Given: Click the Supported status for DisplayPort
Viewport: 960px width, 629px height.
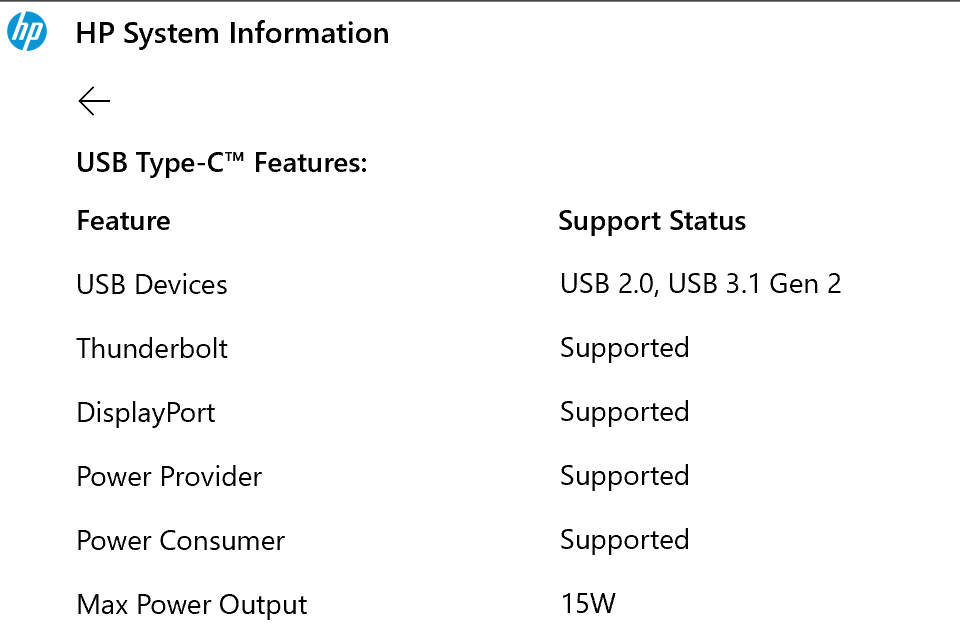Looking at the screenshot, I should [x=624, y=412].
